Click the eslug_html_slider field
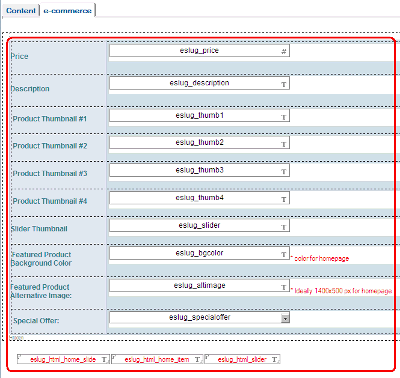Screen dimensions: 400x378 [242, 359]
